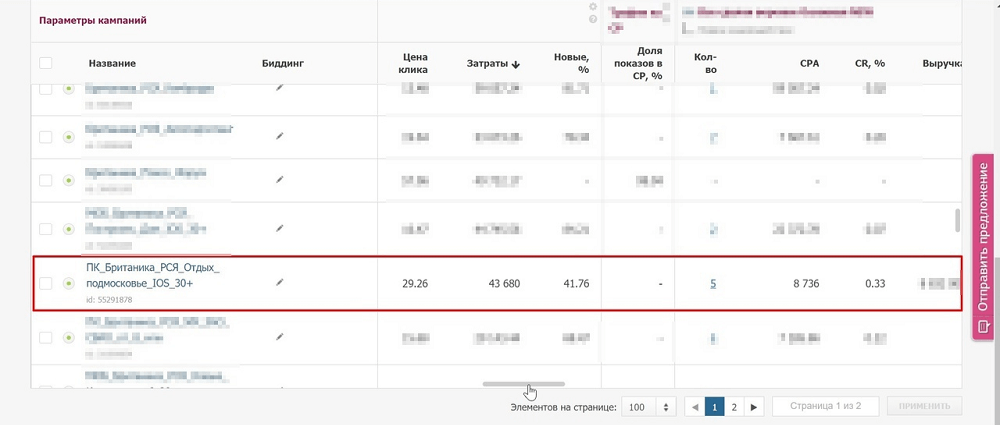
Task: Click status circle of ПК_Британика_РСЯ_Отдых campaign
Action: click(68, 284)
